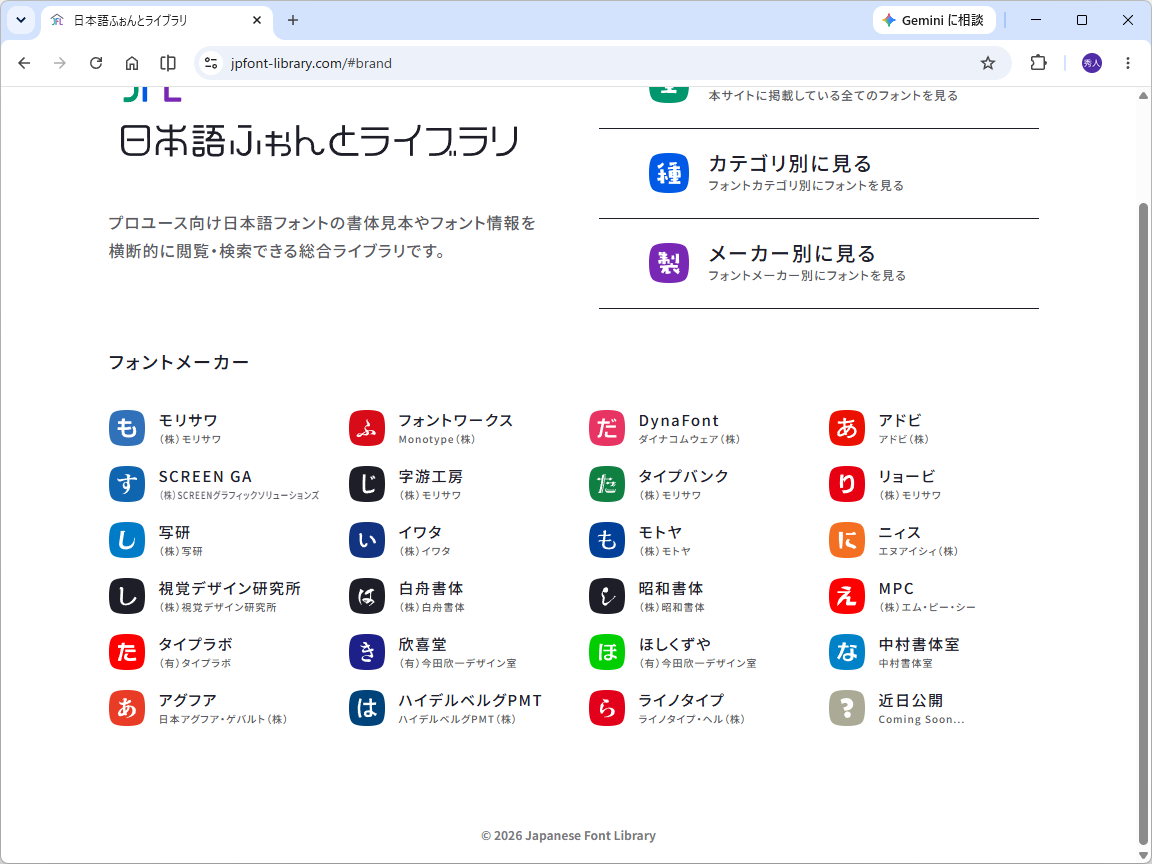The image size is (1152, 864).
Task: Open the 字游工房 dark じ icon
Action: pyautogui.click(x=367, y=484)
